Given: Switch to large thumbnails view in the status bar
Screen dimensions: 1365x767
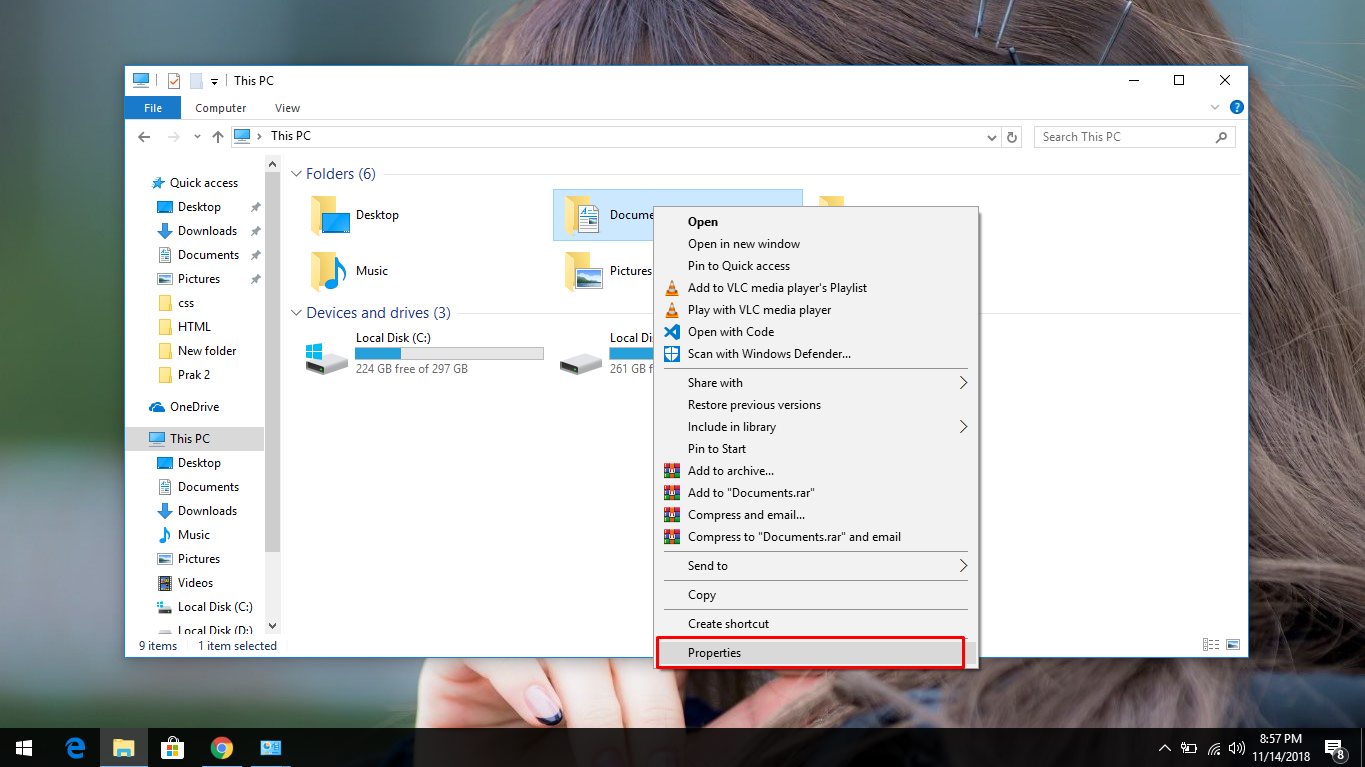Looking at the screenshot, I should click(x=1233, y=644).
